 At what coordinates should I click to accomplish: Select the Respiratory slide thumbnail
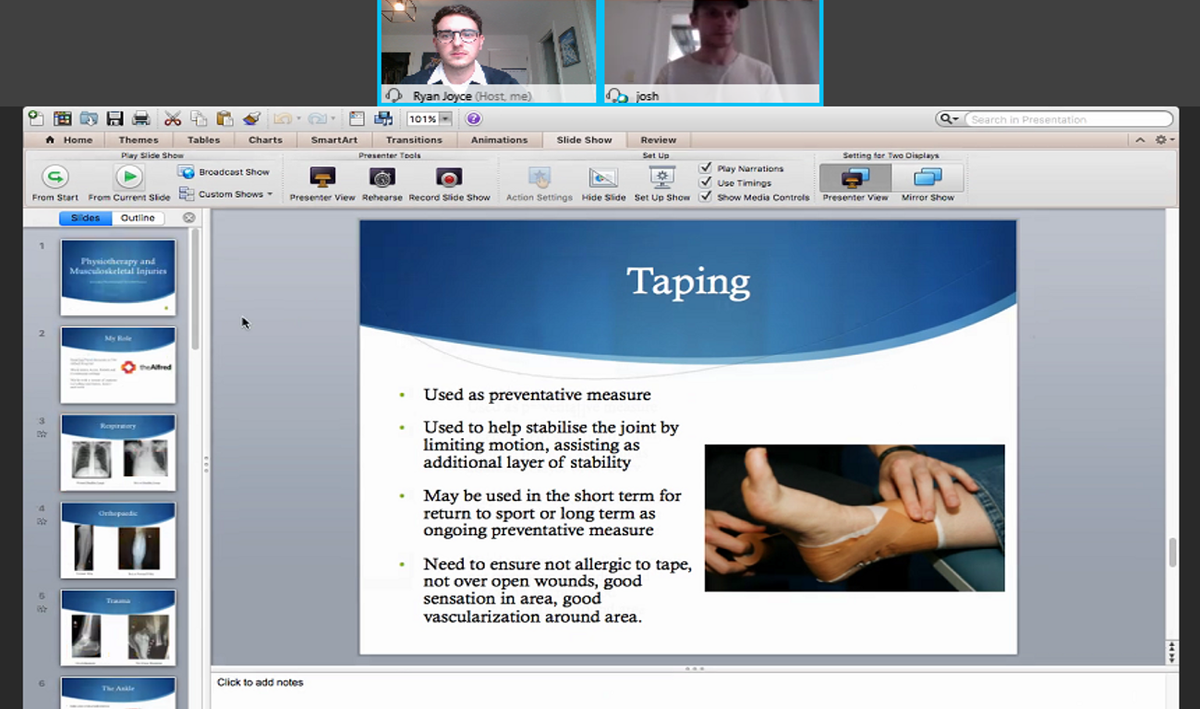click(118, 453)
